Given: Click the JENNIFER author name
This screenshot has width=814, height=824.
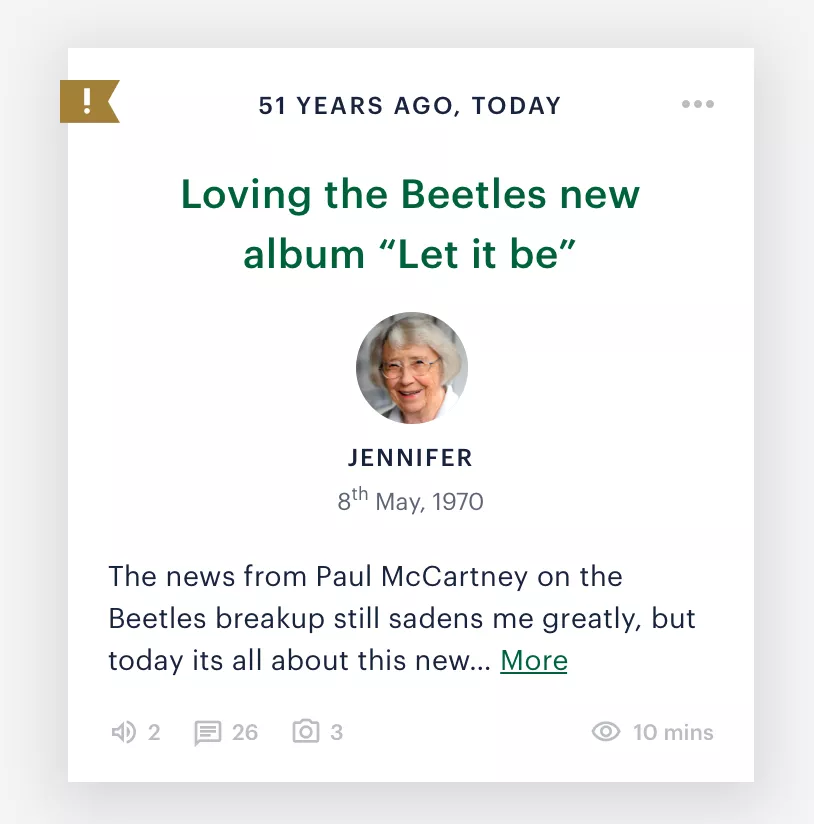Looking at the screenshot, I should (x=410, y=458).
